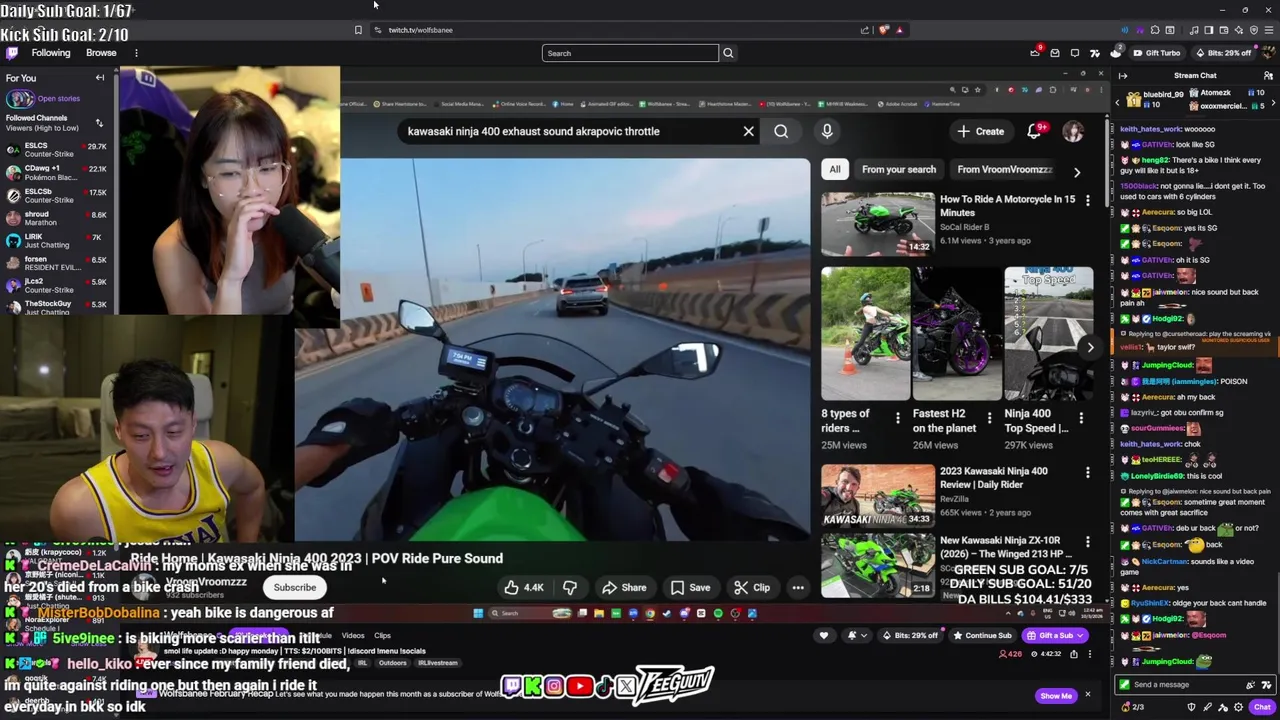The width and height of the screenshot is (1280, 720).
Task: Open the Prime loot crown icon
Action: pos(1035,53)
